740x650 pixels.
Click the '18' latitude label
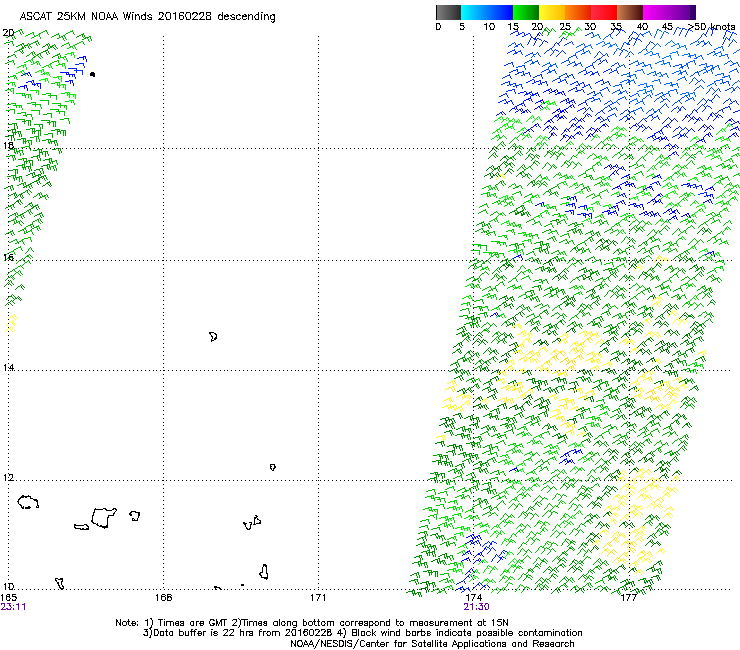coord(8,145)
